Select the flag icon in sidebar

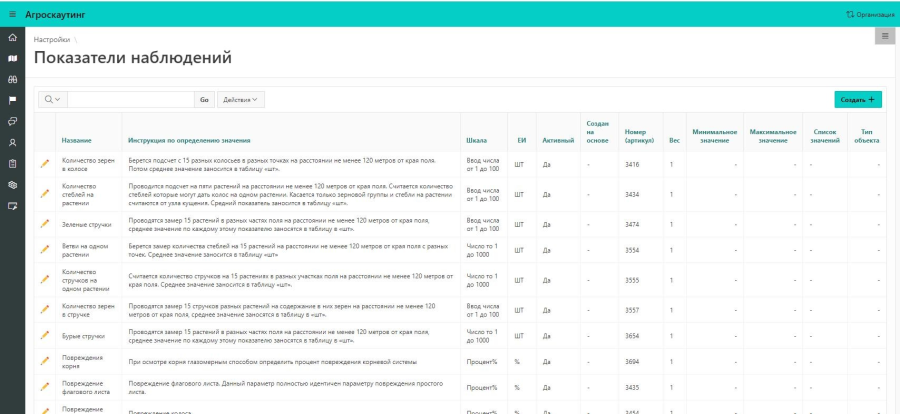tap(12, 100)
